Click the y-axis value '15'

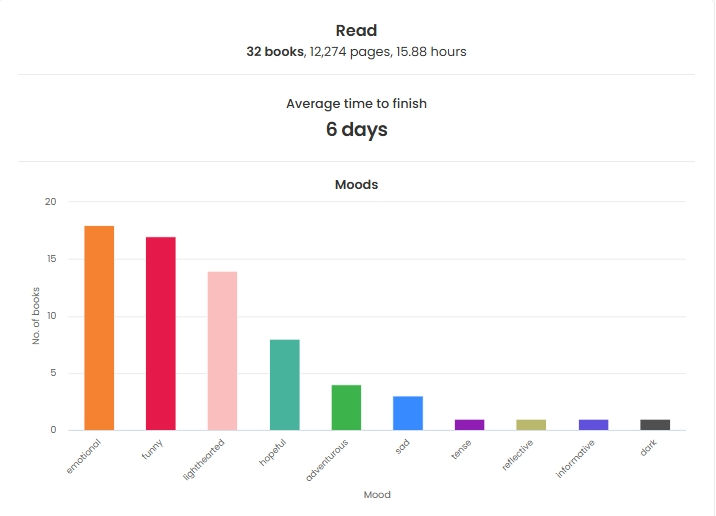pyautogui.click(x=51, y=259)
